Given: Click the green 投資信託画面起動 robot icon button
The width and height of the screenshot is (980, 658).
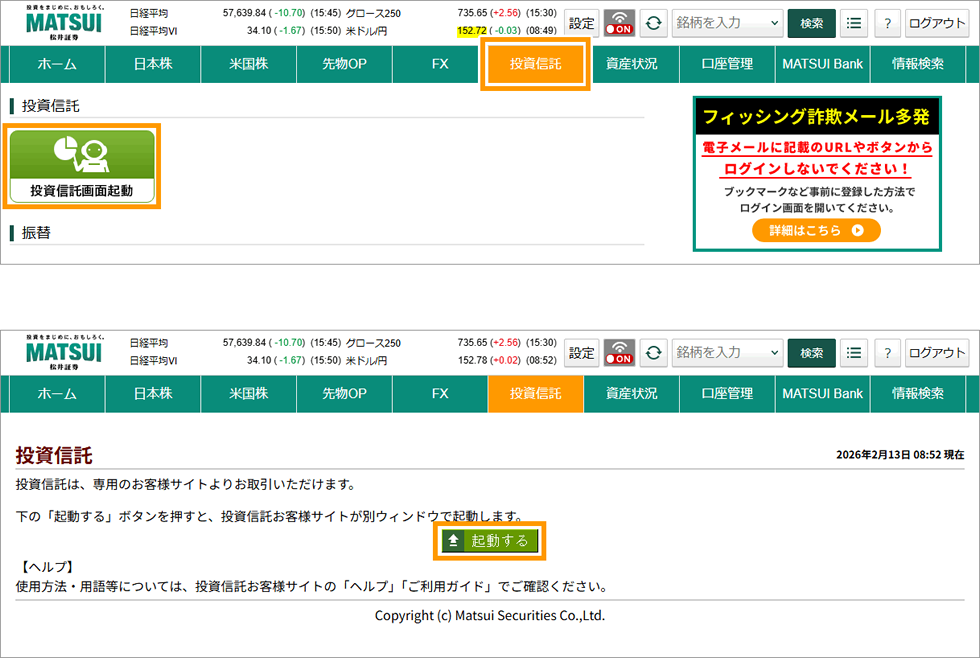Looking at the screenshot, I should tap(82, 166).
